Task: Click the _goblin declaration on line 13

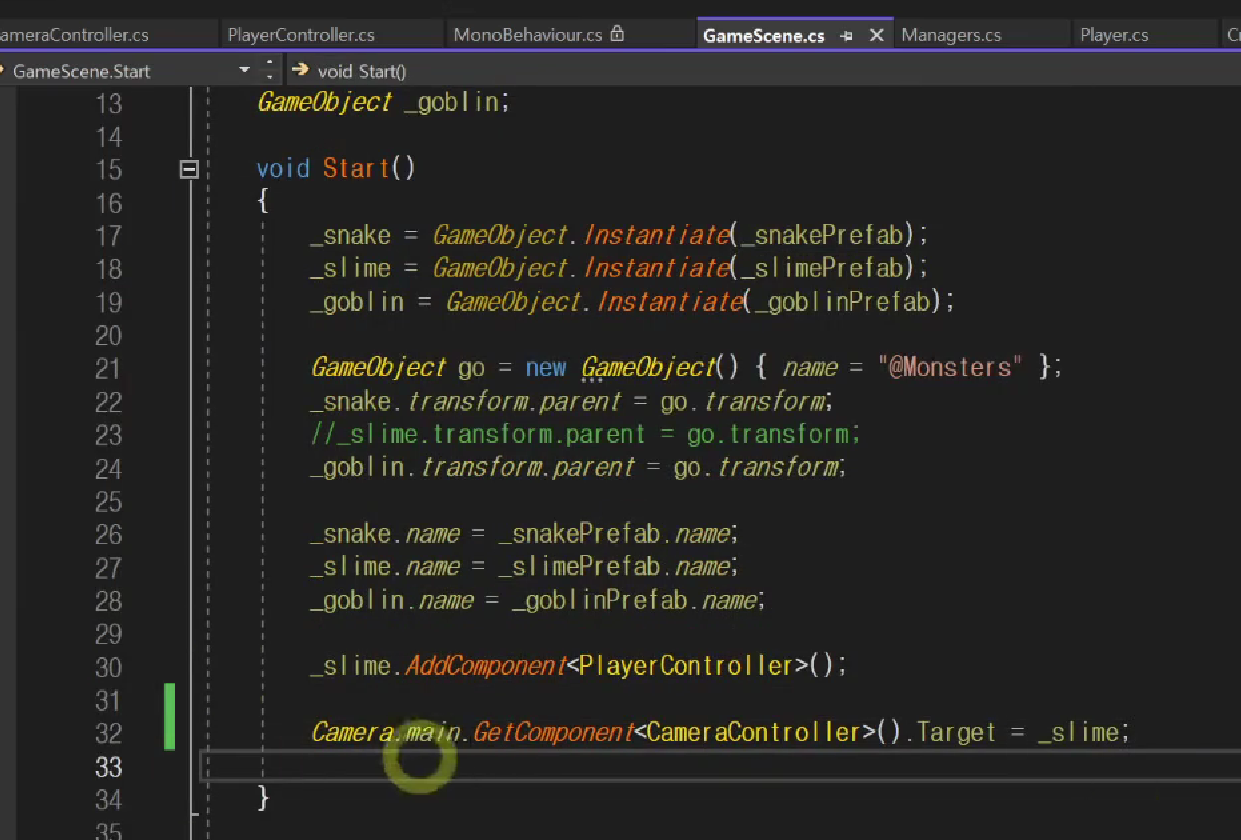Action: tap(451, 102)
